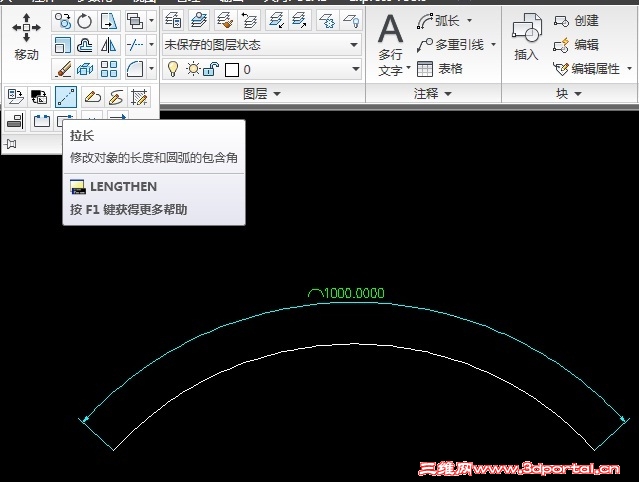Screen dimensions: 639x482
Task: Click the 弧长 arc length button
Action: (x=438, y=20)
